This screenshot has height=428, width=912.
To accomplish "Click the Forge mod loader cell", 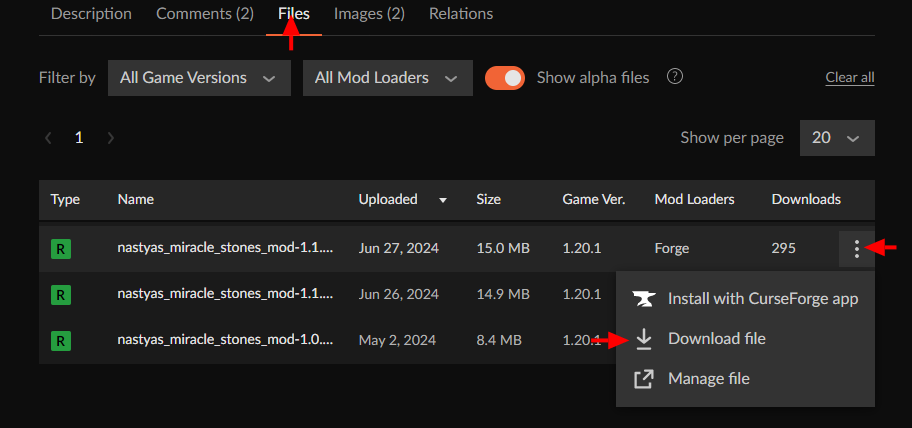I will (x=672, y=249).
